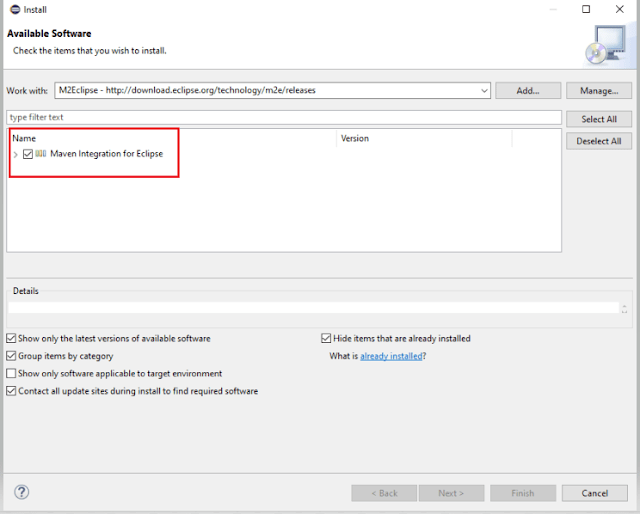Open the Manage... button
The width and height of the screenshot is (640, 514).
(599, 91)
